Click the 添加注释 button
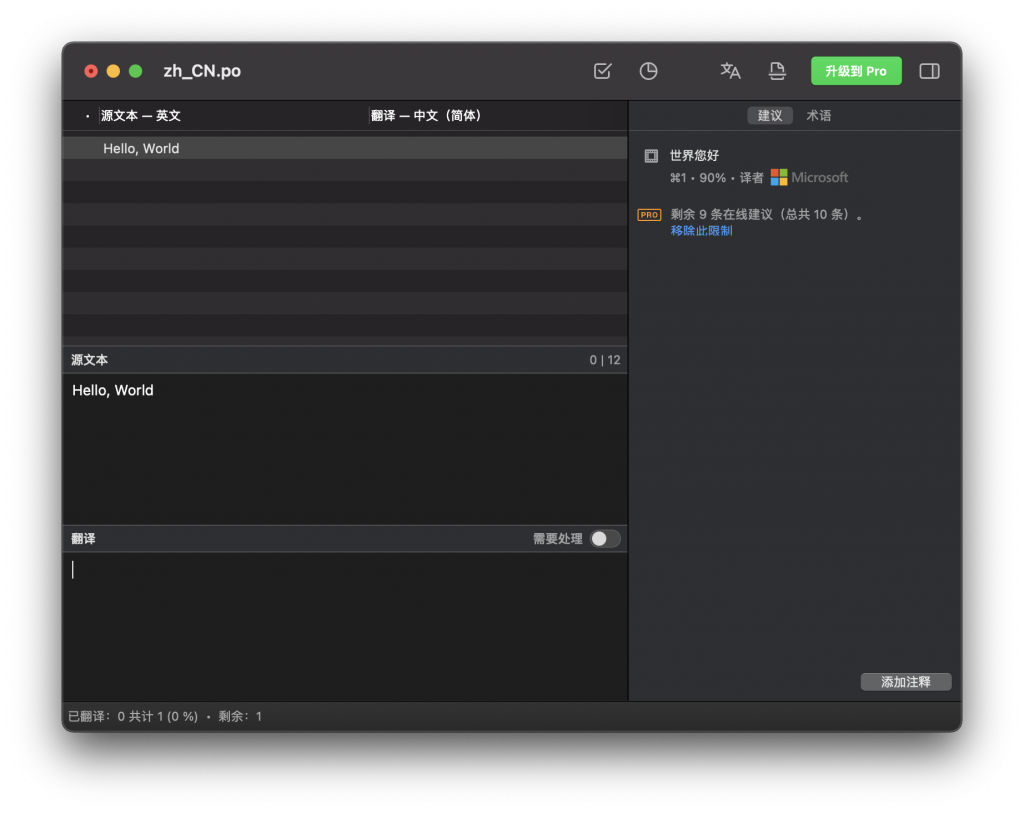1024x814 pixels. [906, 681]
